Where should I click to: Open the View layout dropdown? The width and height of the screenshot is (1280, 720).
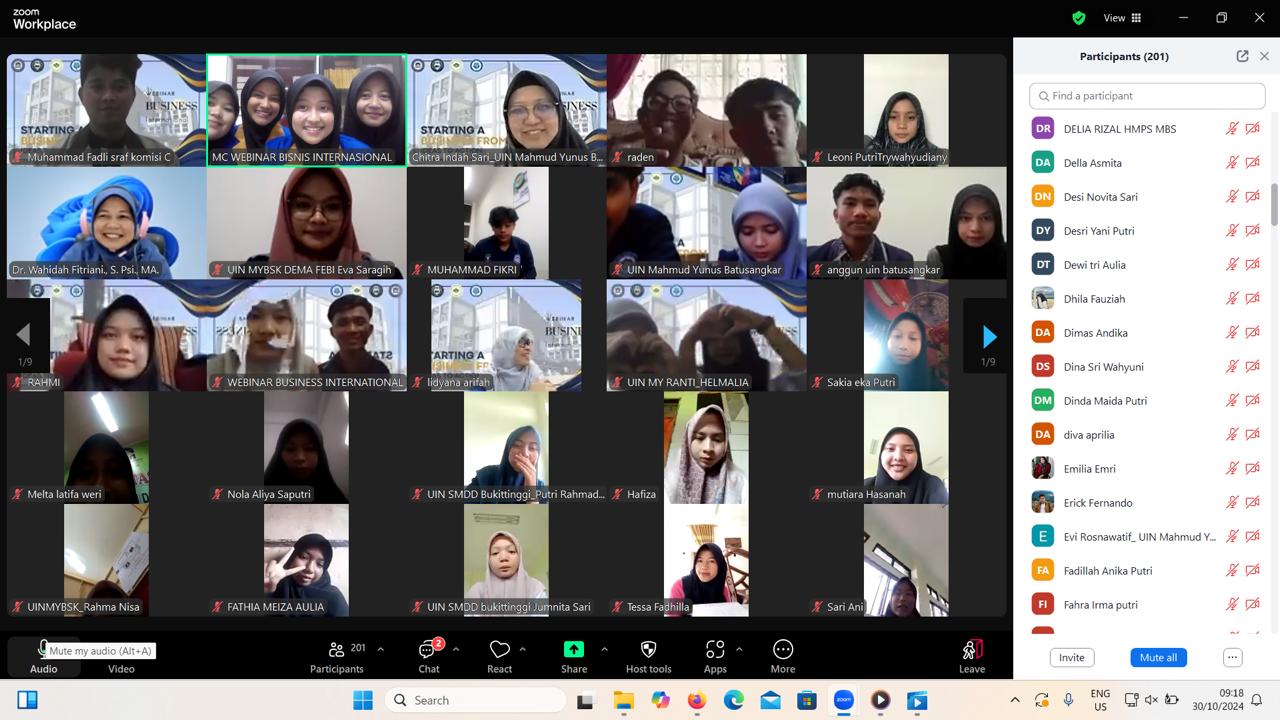[1122, 18]
